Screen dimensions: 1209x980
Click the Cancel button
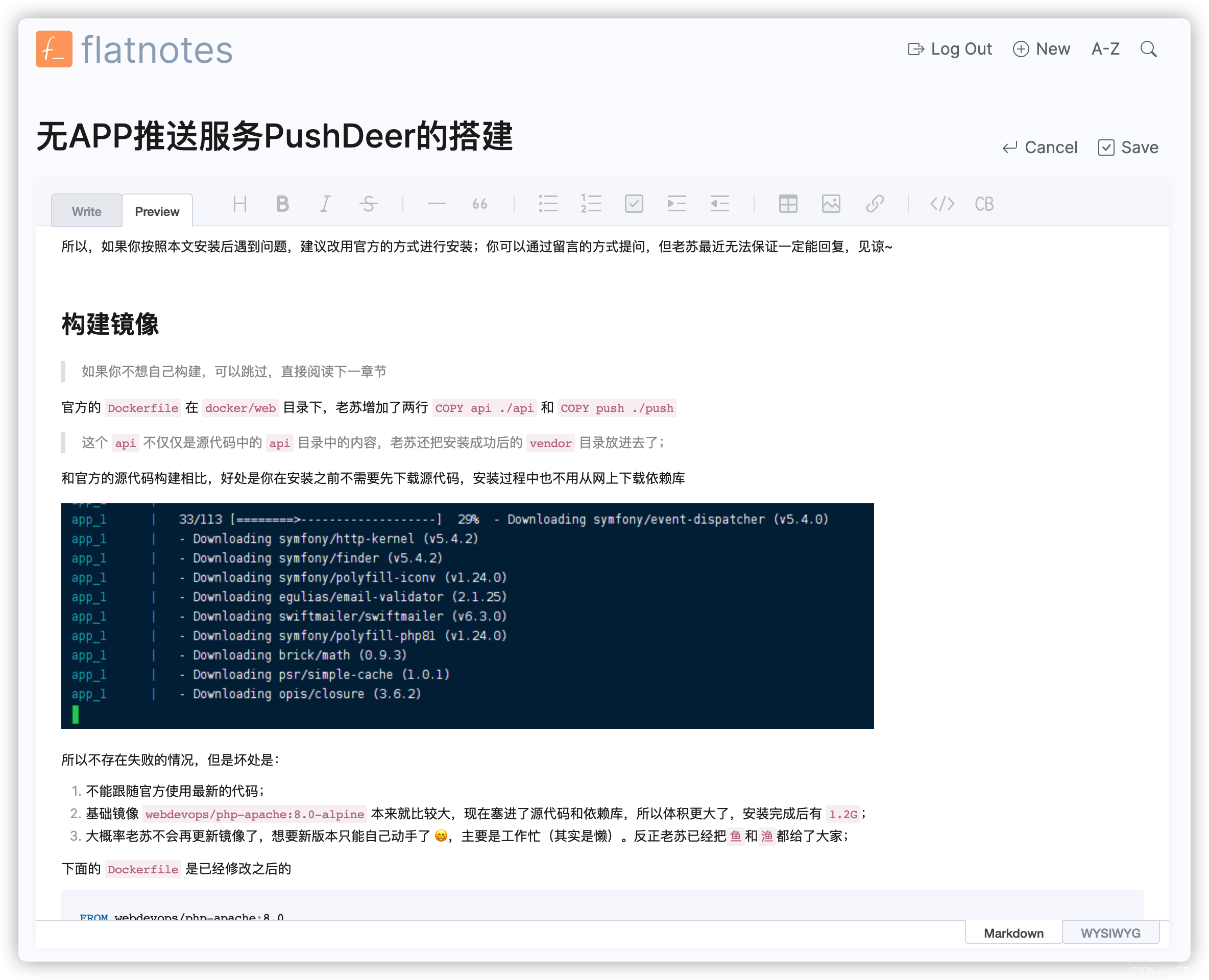click(1040, 148)
